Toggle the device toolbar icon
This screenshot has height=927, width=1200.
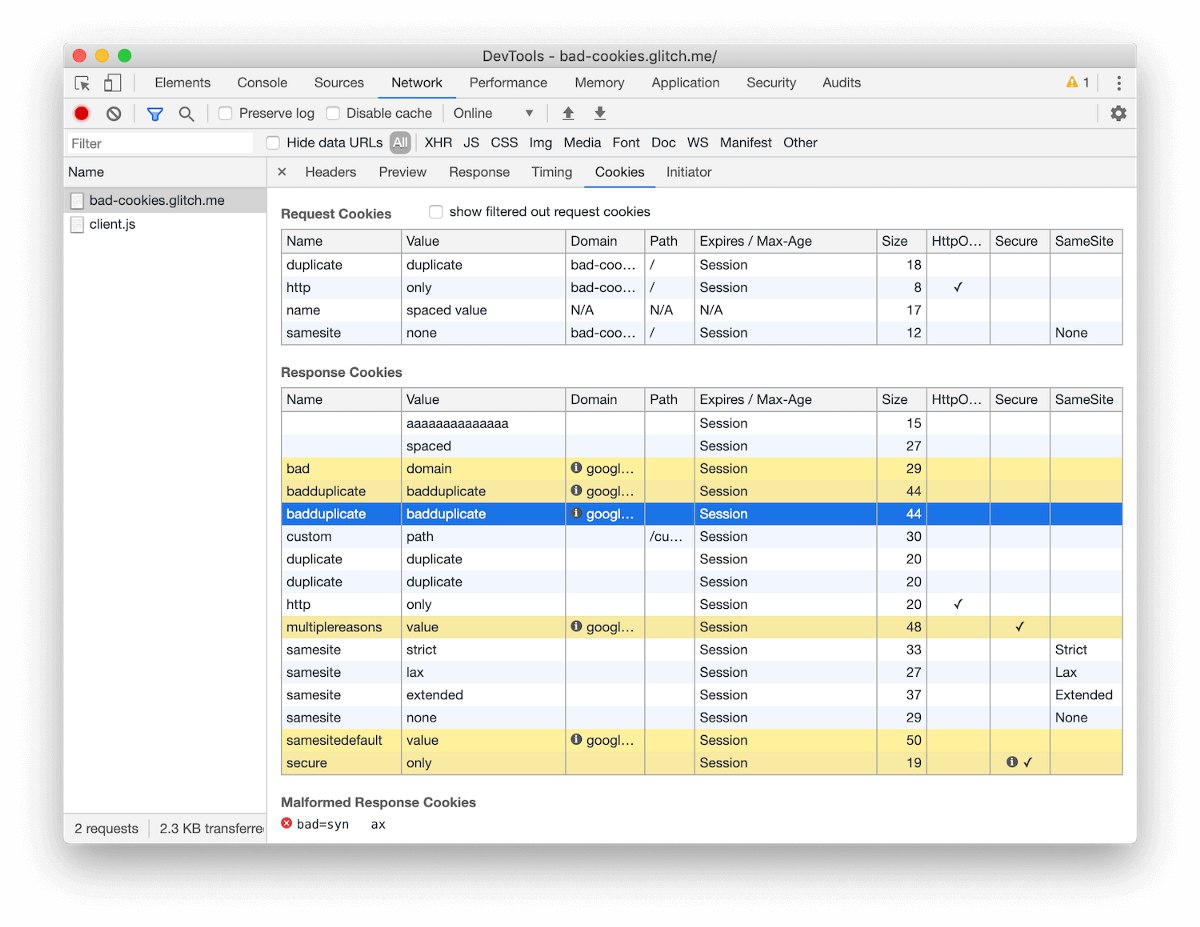pyautogui.click(x=113, y=83)
